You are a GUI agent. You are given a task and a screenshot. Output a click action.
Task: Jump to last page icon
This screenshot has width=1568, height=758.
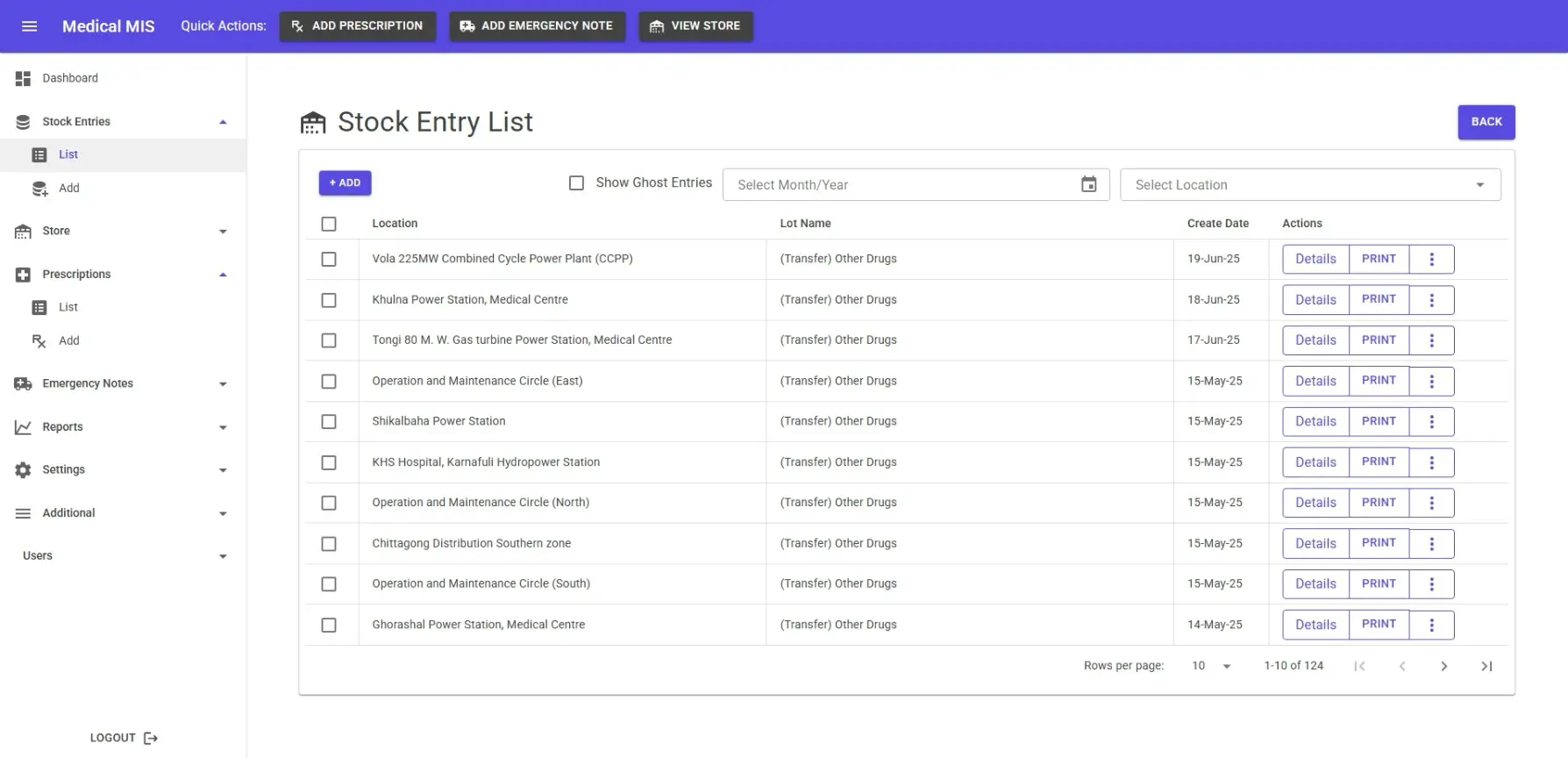[x=1486, y=667]
